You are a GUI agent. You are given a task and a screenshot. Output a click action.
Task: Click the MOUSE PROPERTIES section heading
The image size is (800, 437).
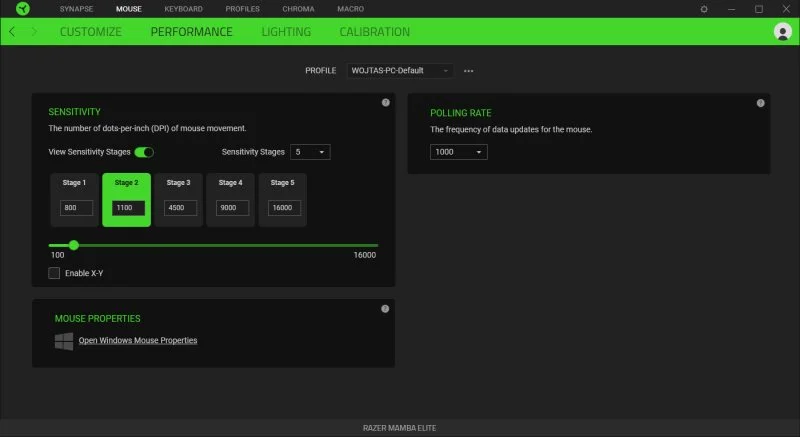coord(97,319)
